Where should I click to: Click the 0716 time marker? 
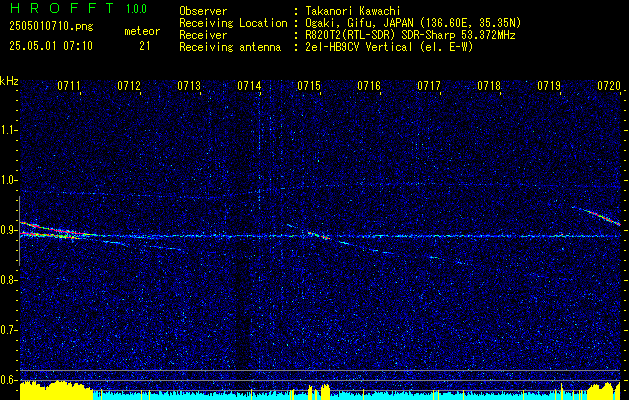tap(369, 85)
